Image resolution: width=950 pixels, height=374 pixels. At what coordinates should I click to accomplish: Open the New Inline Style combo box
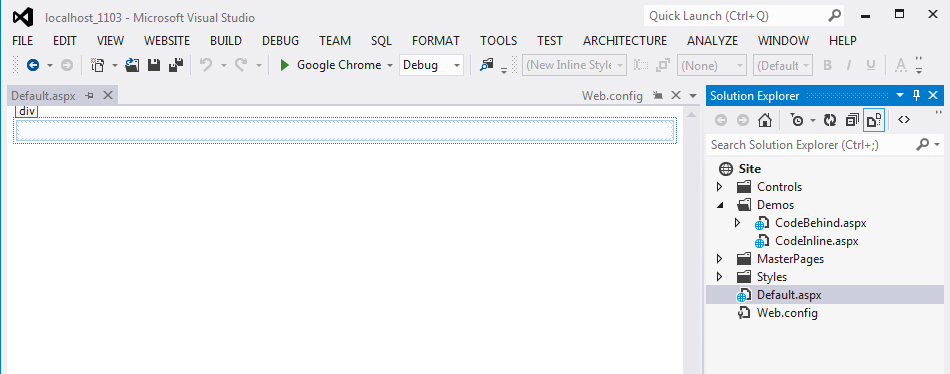coord(574,65)
